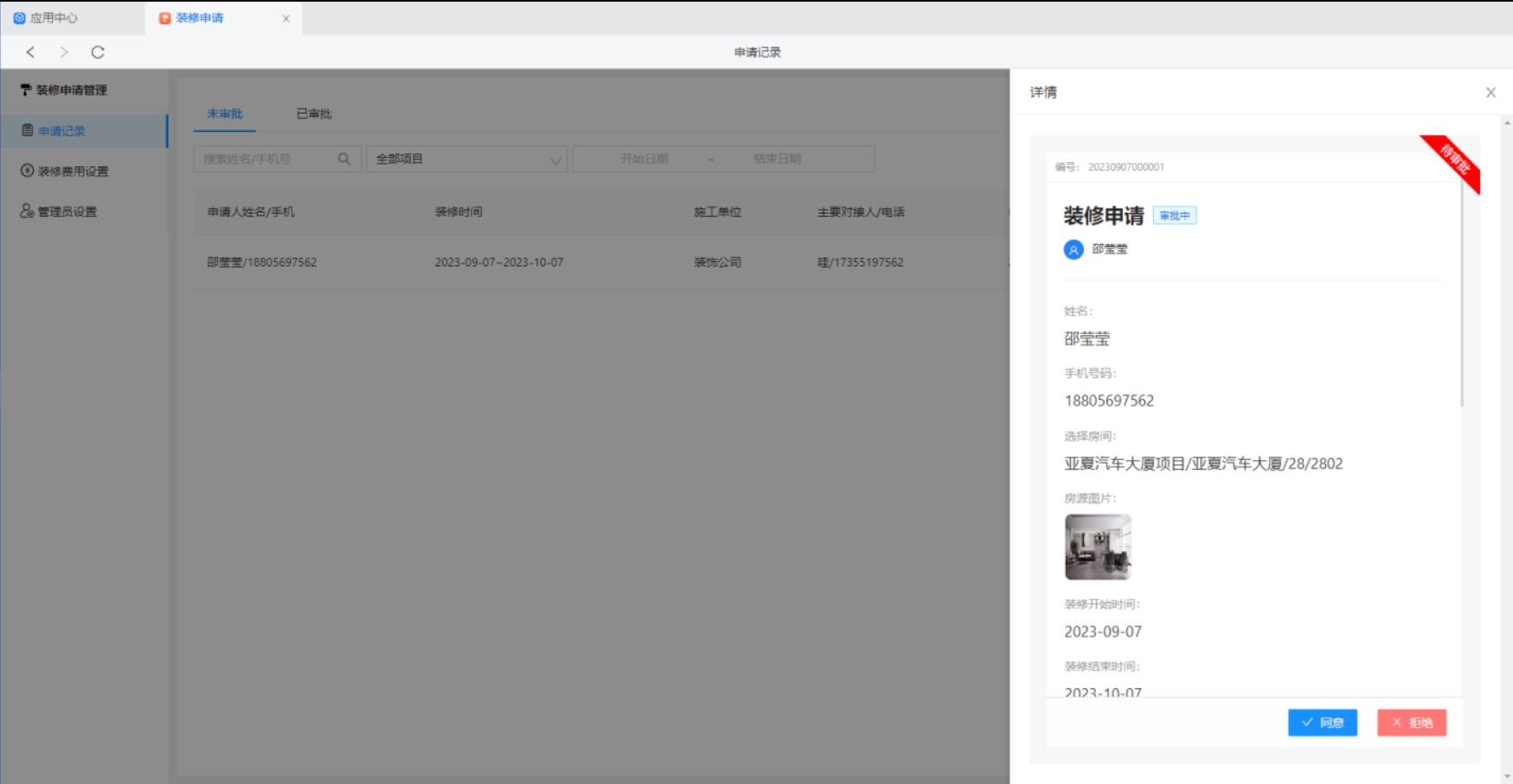This screenshot has width=1513, height=784.
Task: Click the forward navigation arrow icon
Action: click(64, 53)
